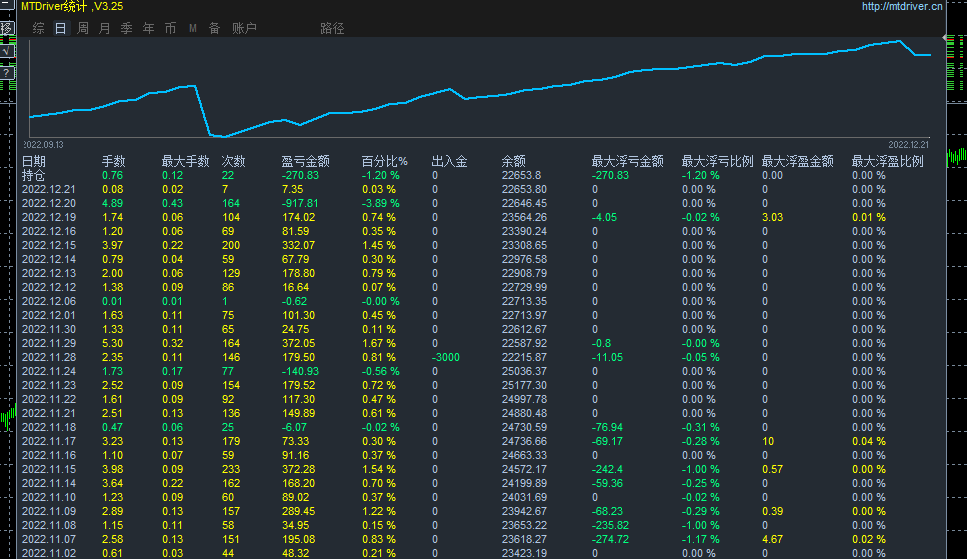Click the 25036.37 balance value
Screen dimensions: 967x559
pos(524,371)
